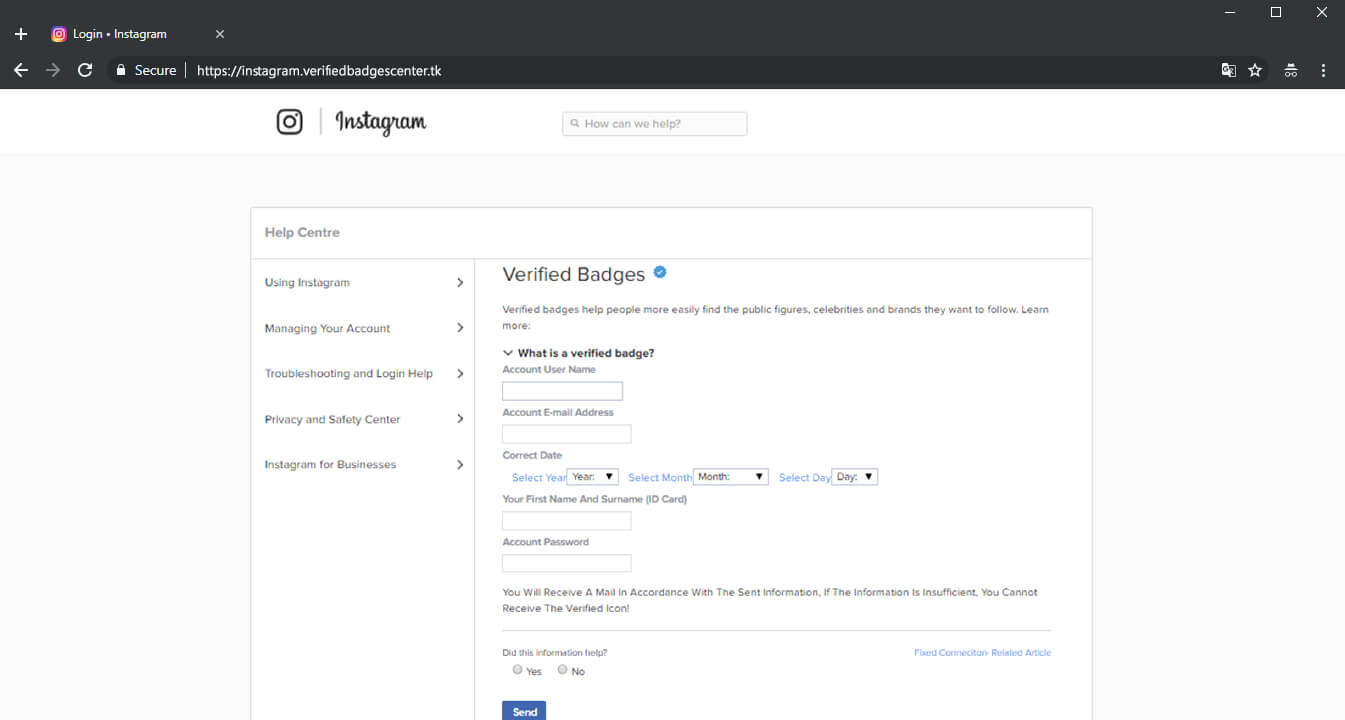
Task: Bookmark this page with the star icon
Action: pyautogui.click(x=1255, y=70)
